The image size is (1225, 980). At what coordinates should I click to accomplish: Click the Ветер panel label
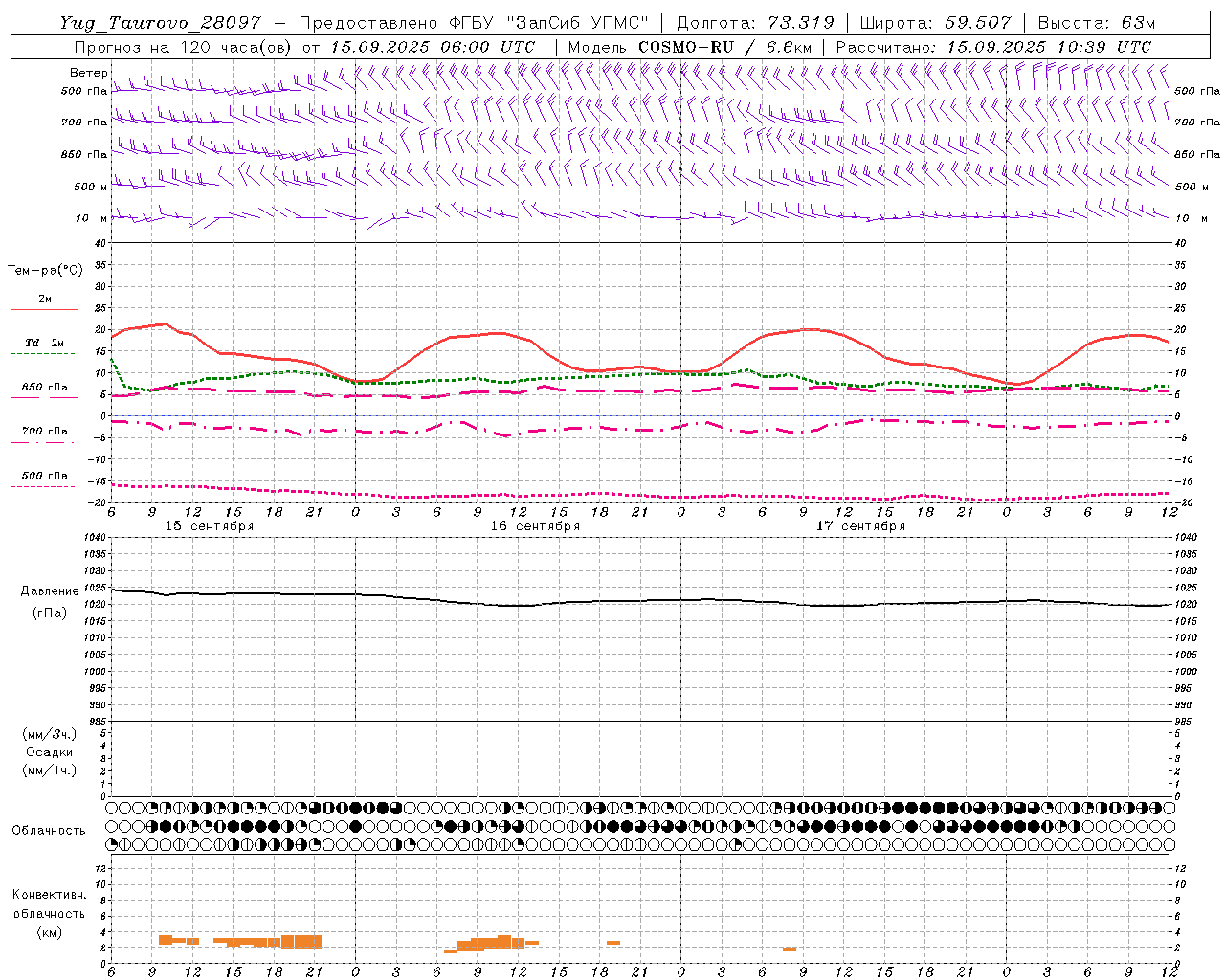pyautogui.click(x=88, y=73)
